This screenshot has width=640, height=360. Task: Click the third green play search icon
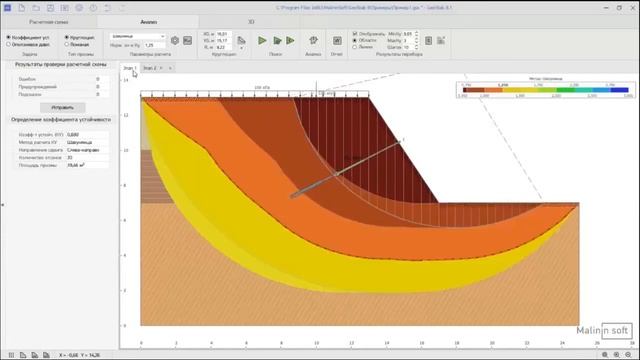[290, 40]
